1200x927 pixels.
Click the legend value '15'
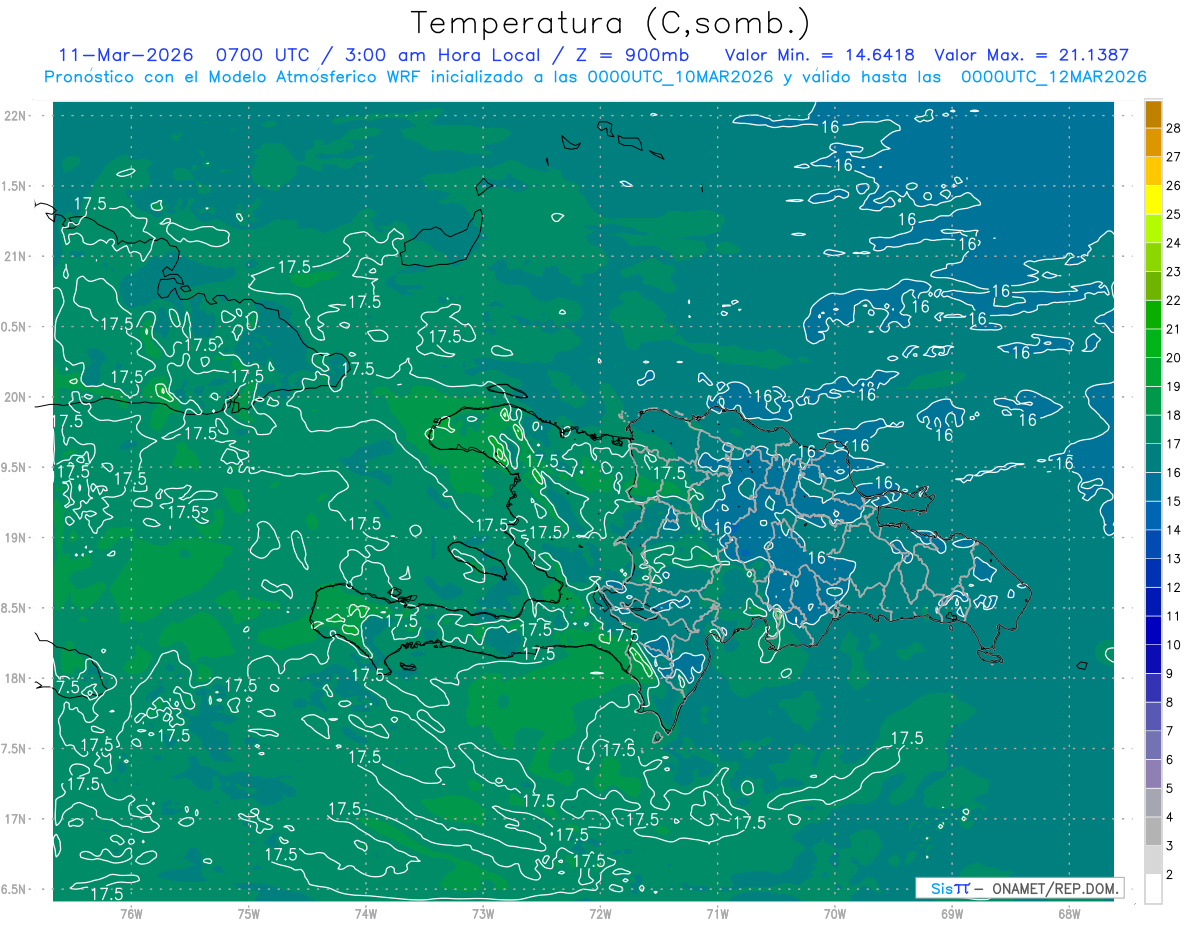point(1174,501)
